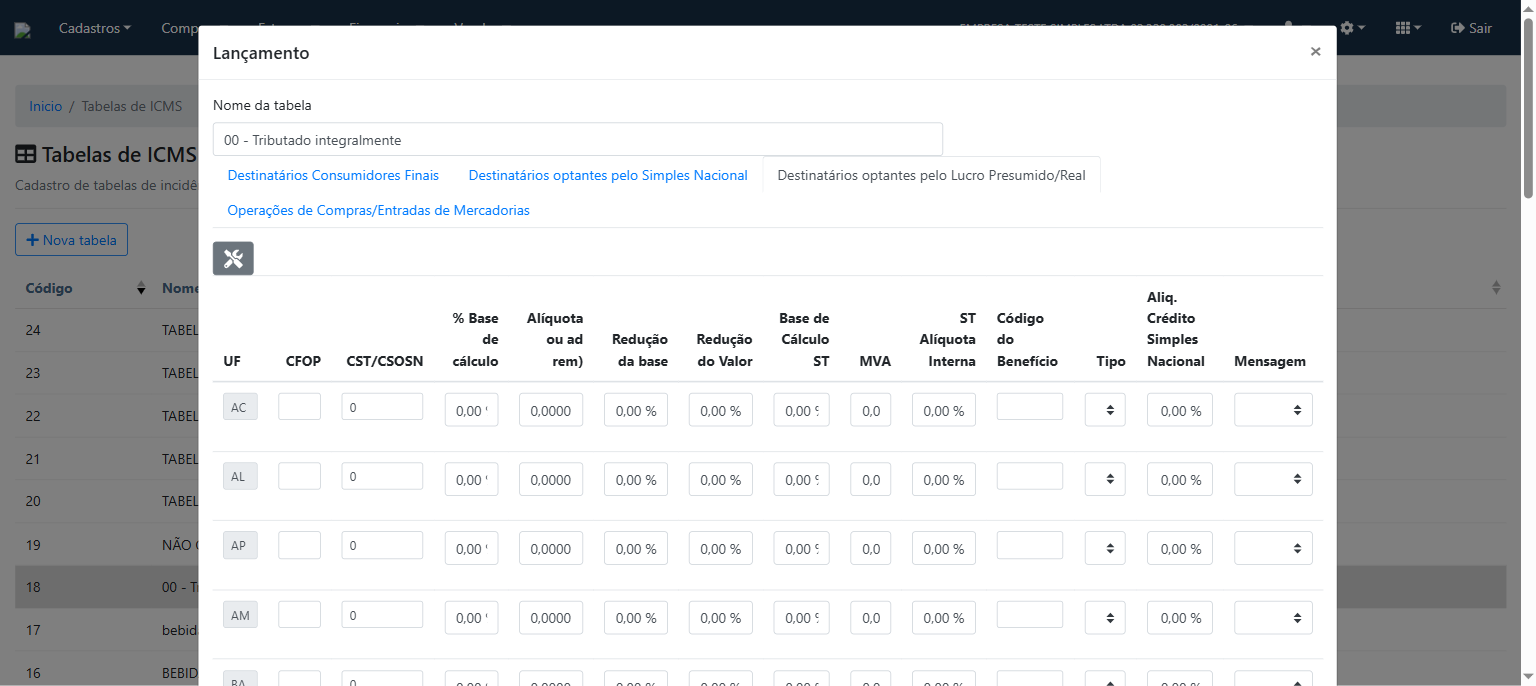Open the Tipo dropdown for the AL row
1536x686 pixels.
(x=1105, y=479)
